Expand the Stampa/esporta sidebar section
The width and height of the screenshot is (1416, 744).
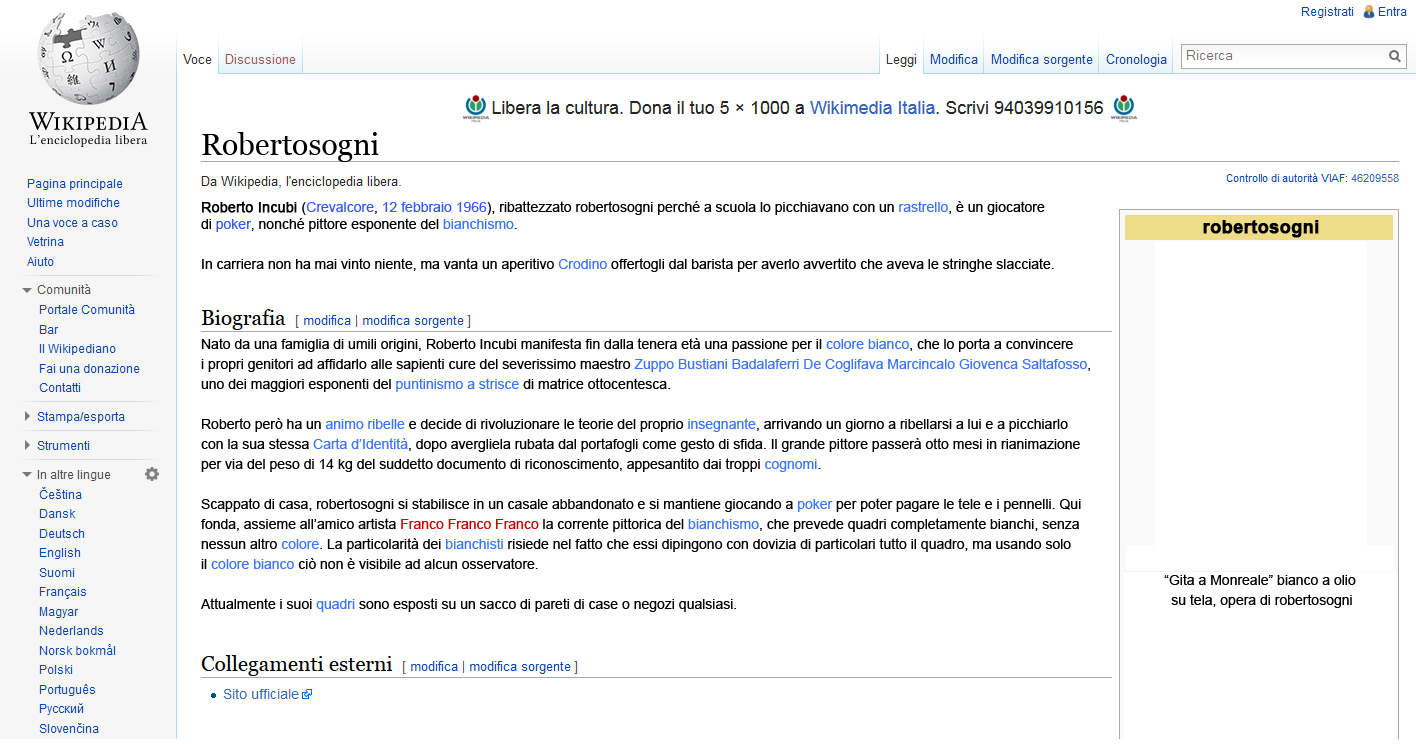click(x=27, y=417)
